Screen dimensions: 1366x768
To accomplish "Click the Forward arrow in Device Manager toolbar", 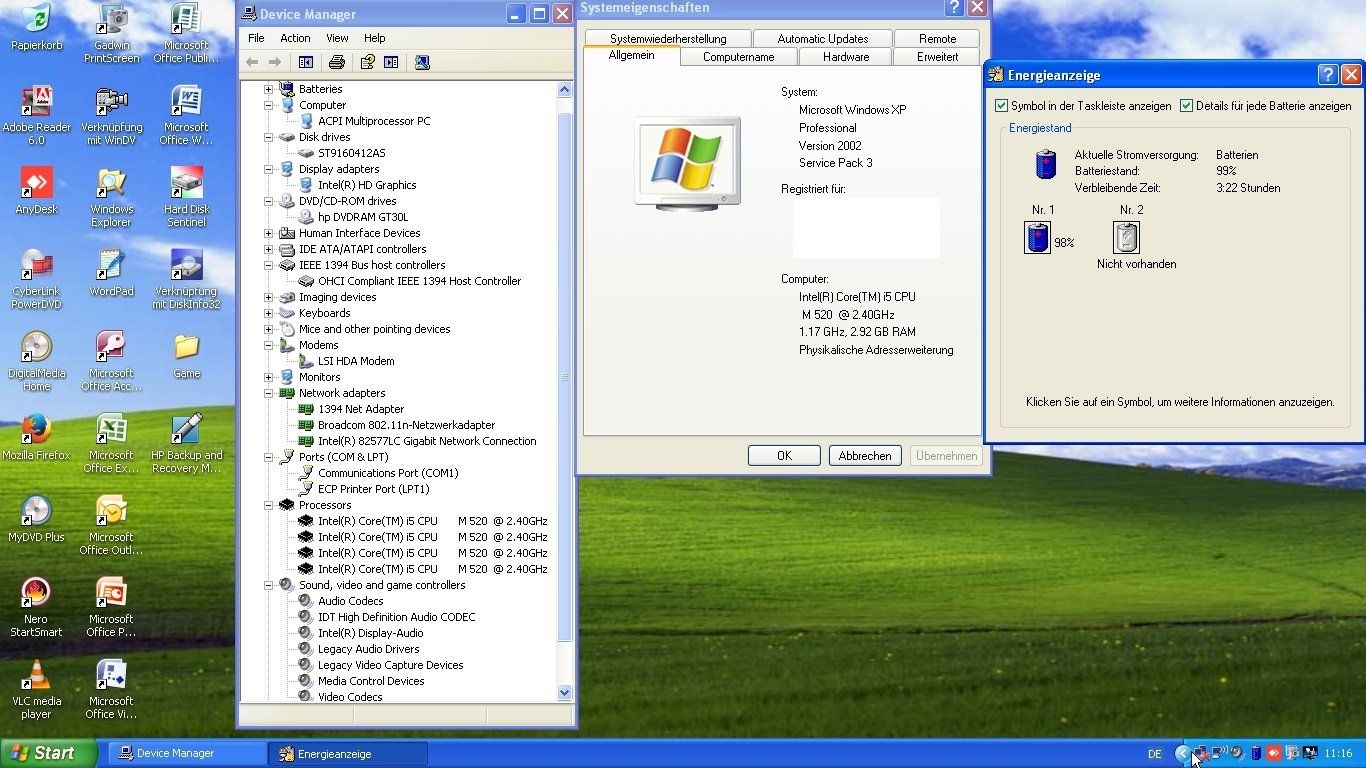I will tap(275, 62).
